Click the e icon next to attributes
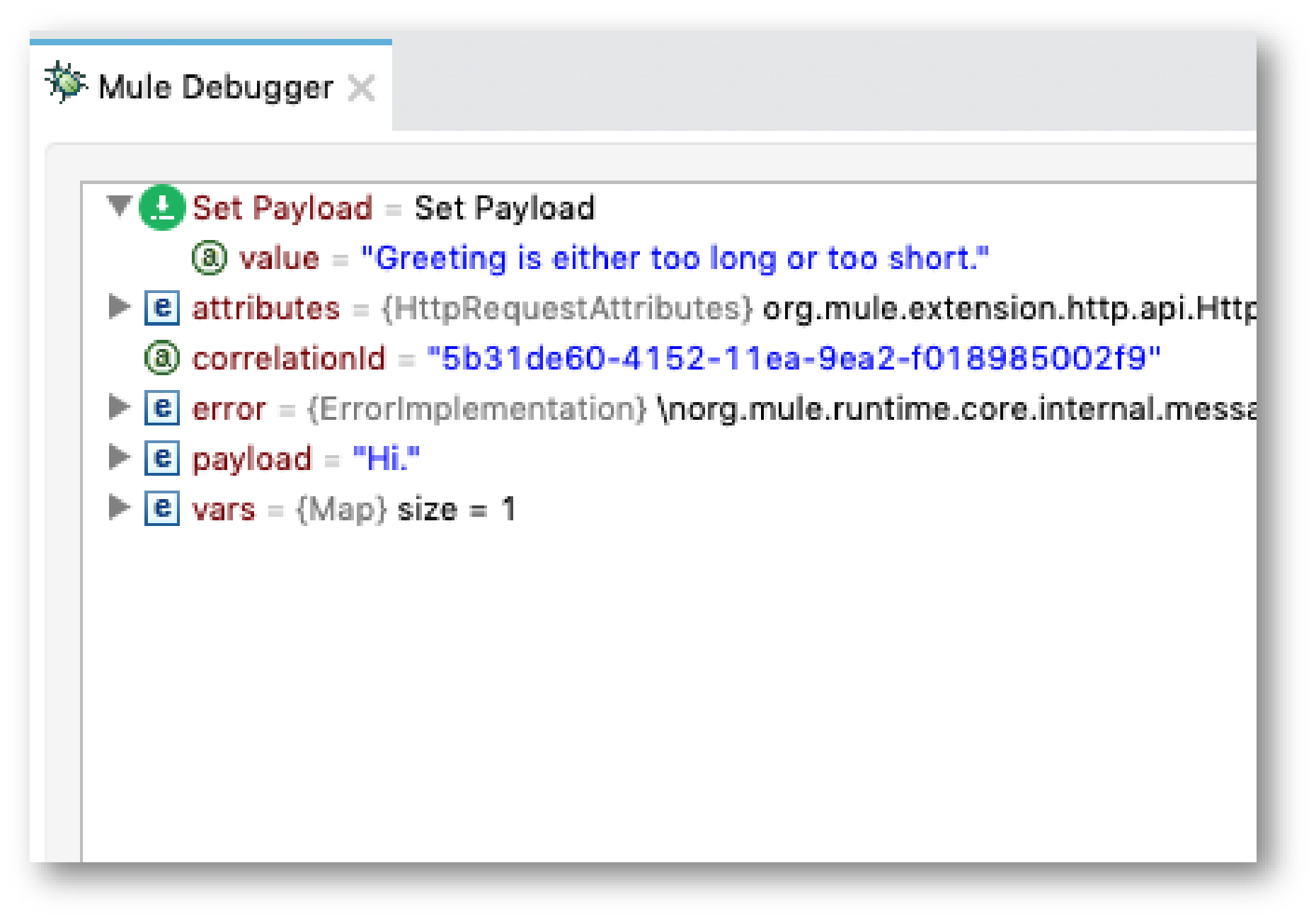Viewport: 1316px width, 921px height. (x=161, y=308)
